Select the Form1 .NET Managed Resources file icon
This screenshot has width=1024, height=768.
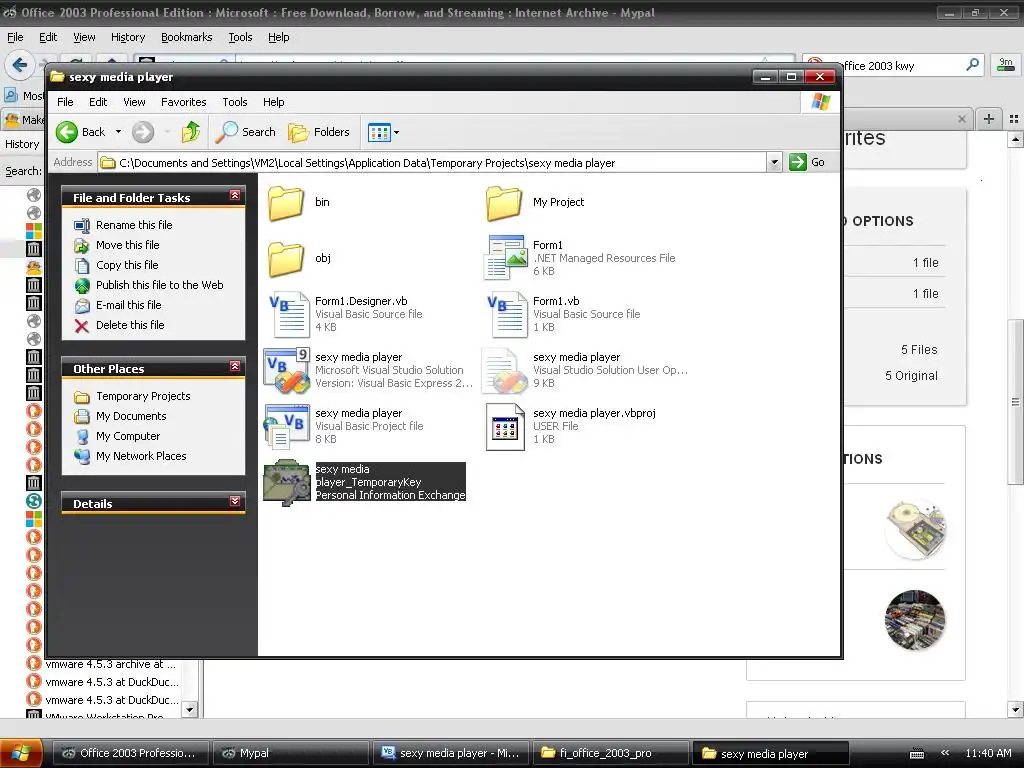pos(505,258)
